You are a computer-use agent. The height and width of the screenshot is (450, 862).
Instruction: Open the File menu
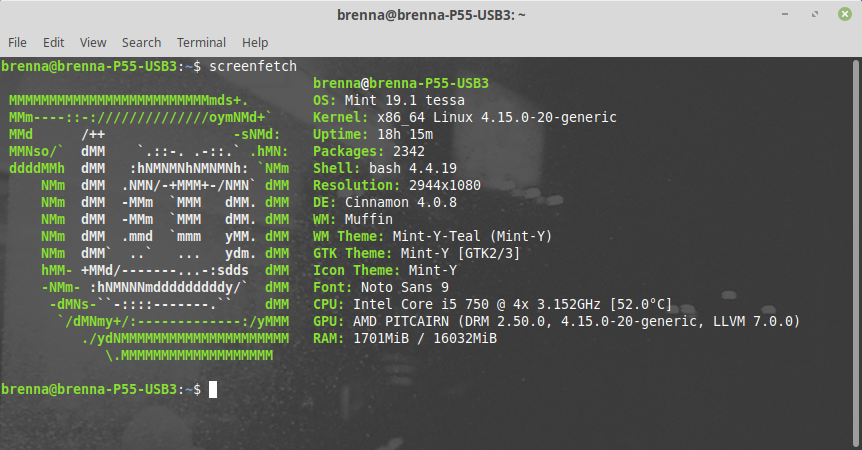pos(17,43)
